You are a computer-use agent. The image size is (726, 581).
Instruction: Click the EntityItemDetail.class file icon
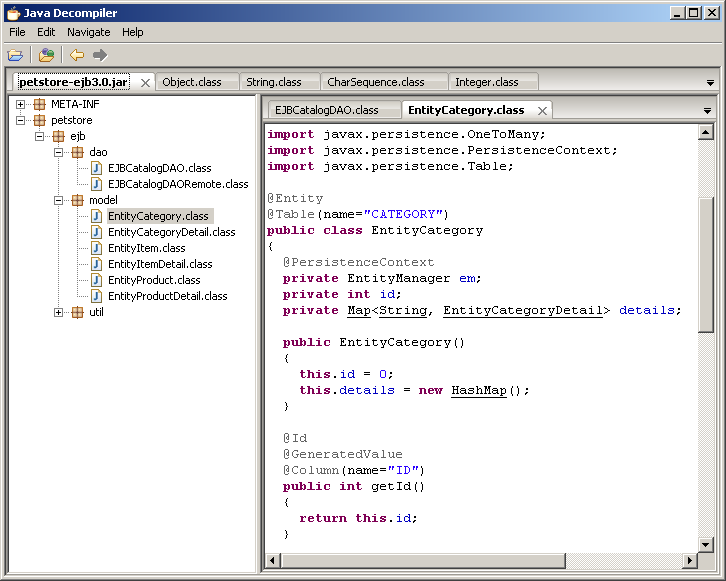click(x=96, y=264)
